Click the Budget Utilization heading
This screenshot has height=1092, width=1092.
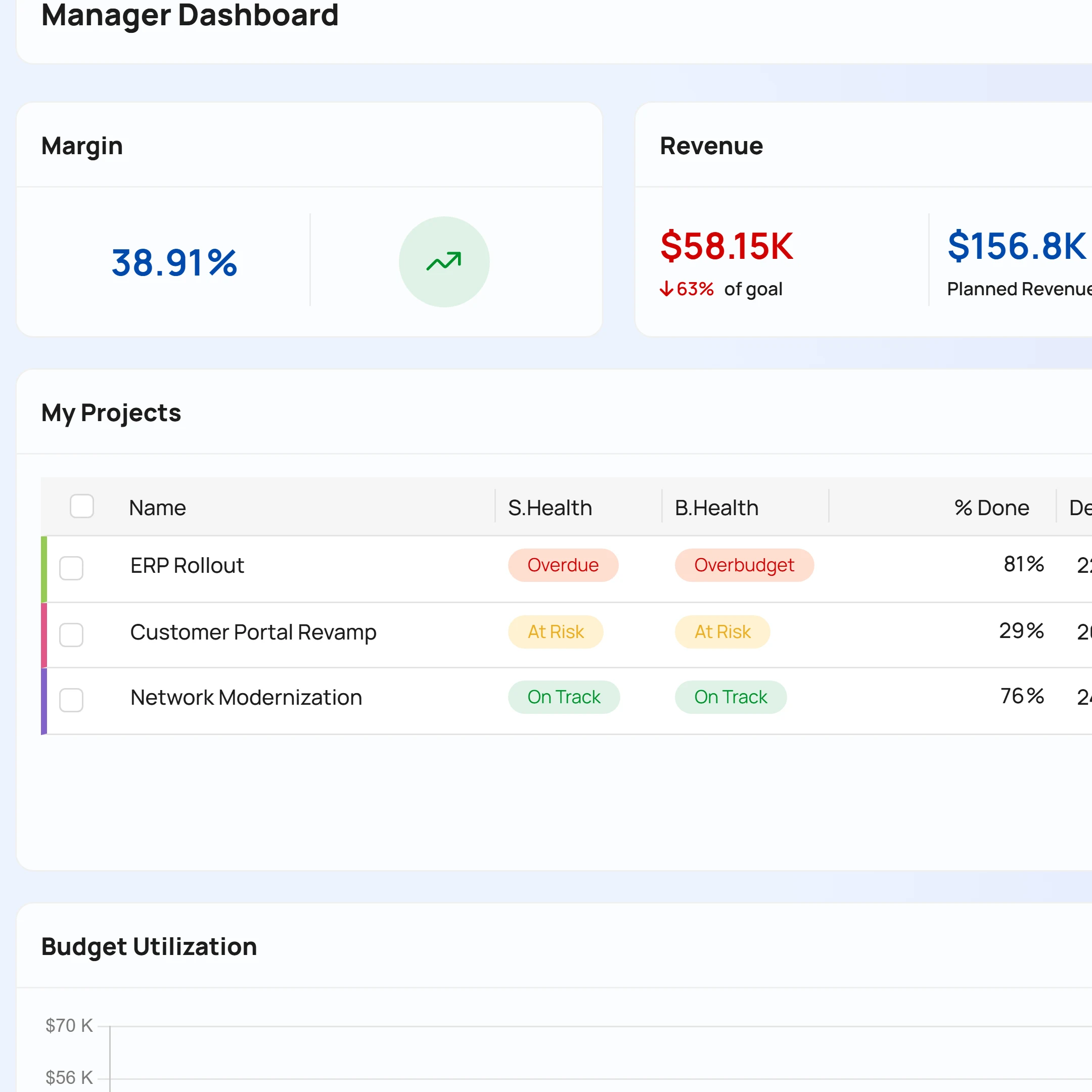click(149, 947)
